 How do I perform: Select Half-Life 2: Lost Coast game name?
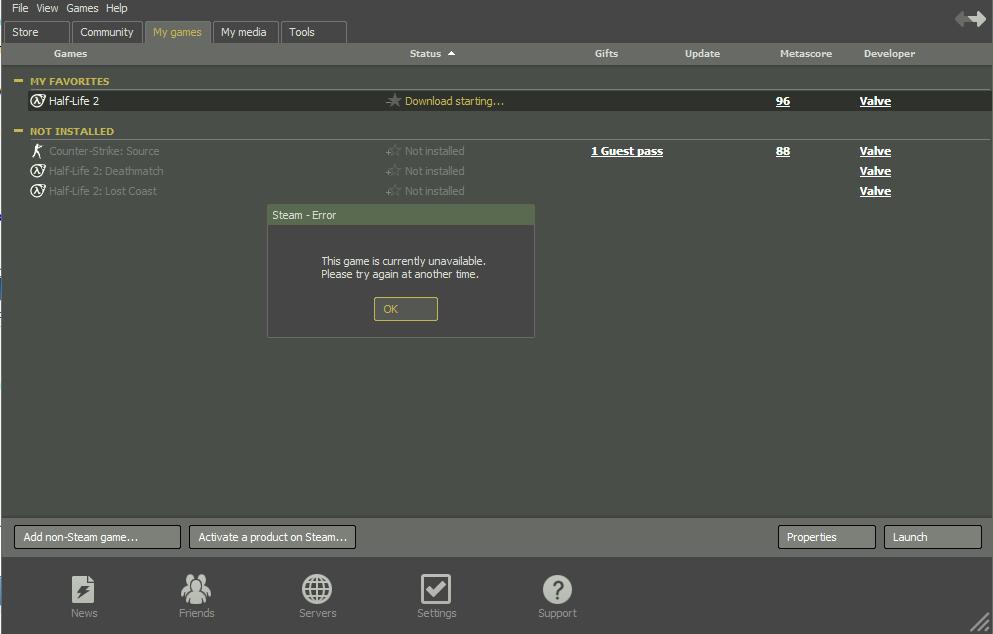103,191
